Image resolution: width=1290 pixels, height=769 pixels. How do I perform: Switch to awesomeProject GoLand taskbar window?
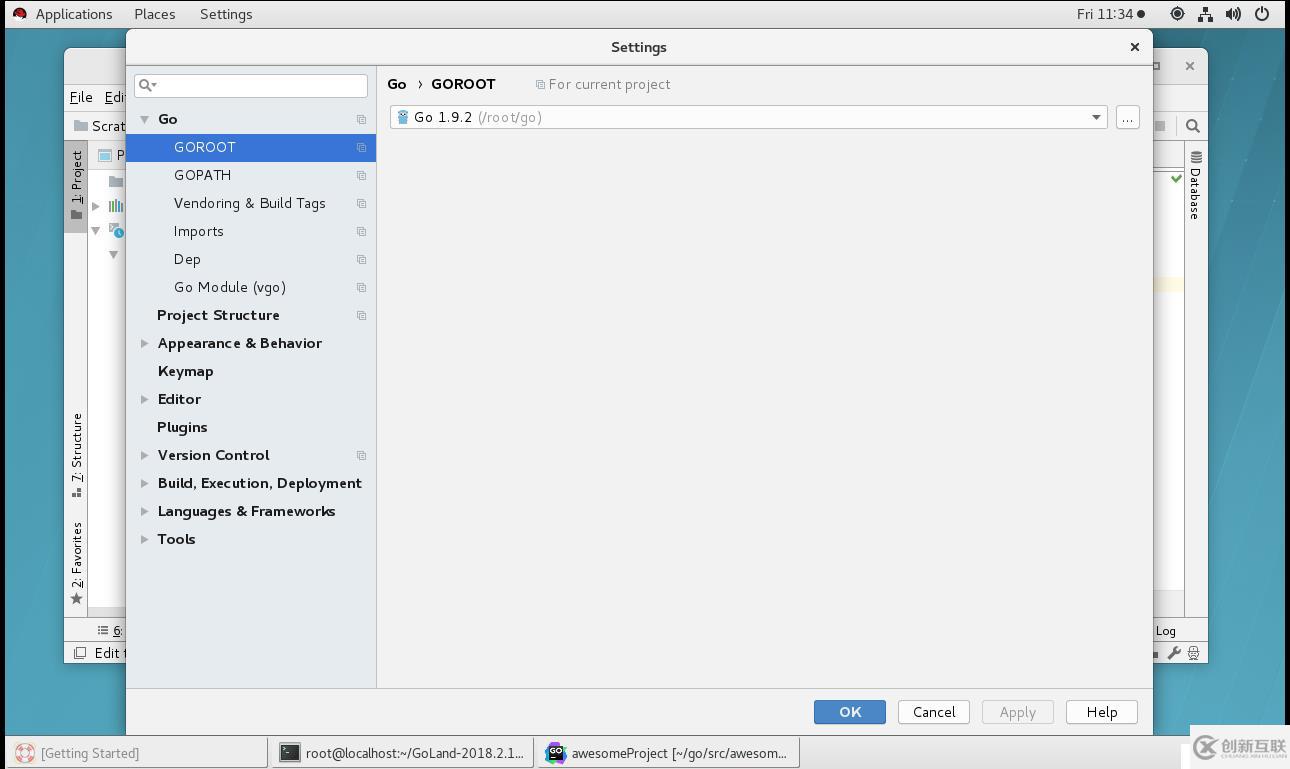[669, 753]
